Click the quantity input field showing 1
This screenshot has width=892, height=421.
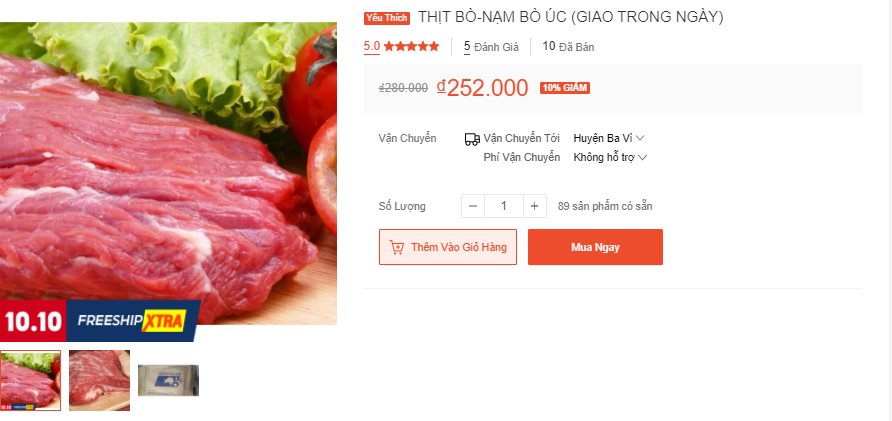pos(504,206)
